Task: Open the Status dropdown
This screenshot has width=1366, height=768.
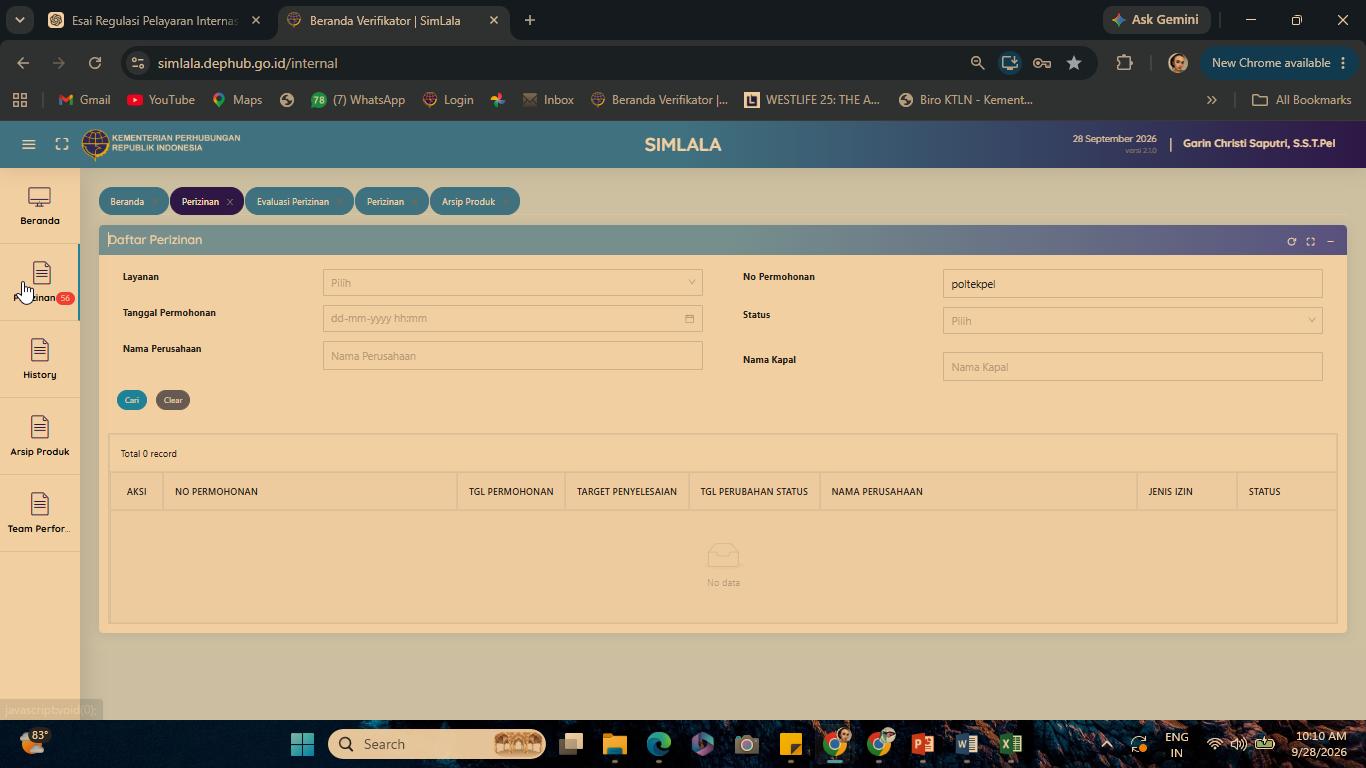Action: (1132, 321)
